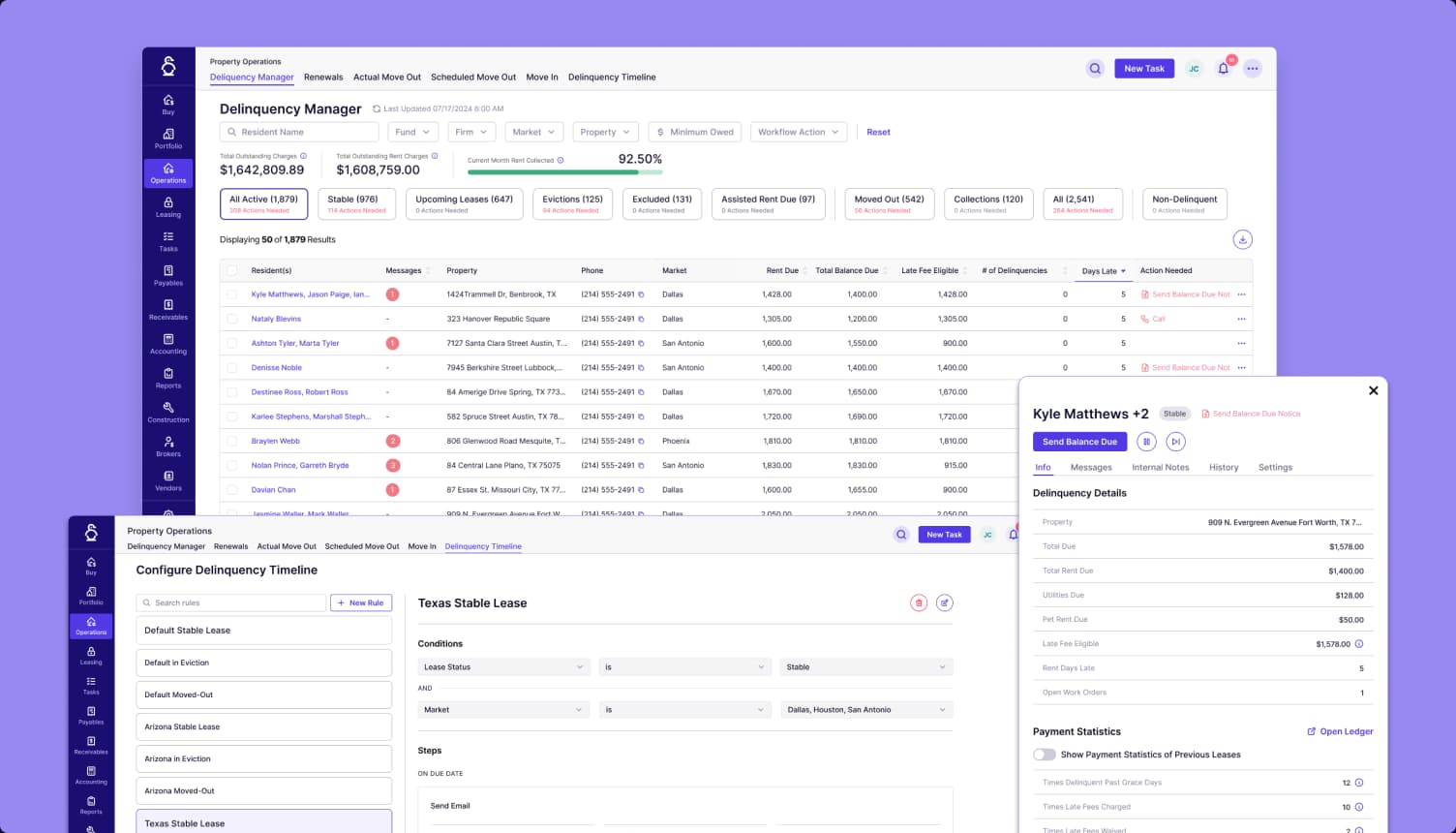This screenshot has height=833, width=1456.
Task: Switch to the Delinquency Timeline tab
Action: click(x=612, y=77)
